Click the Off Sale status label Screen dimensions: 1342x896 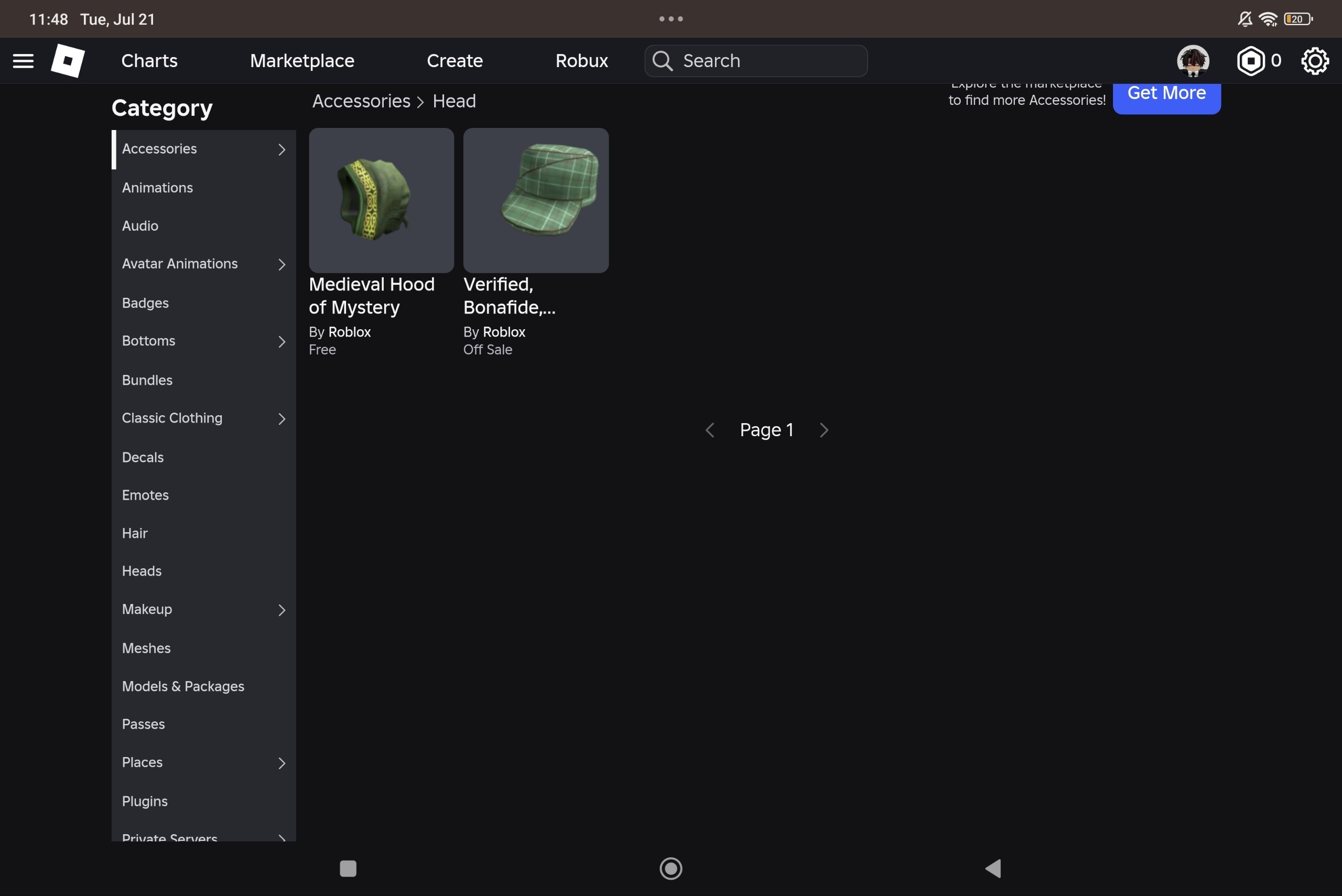pyautogui.click(x=488, y=350)
